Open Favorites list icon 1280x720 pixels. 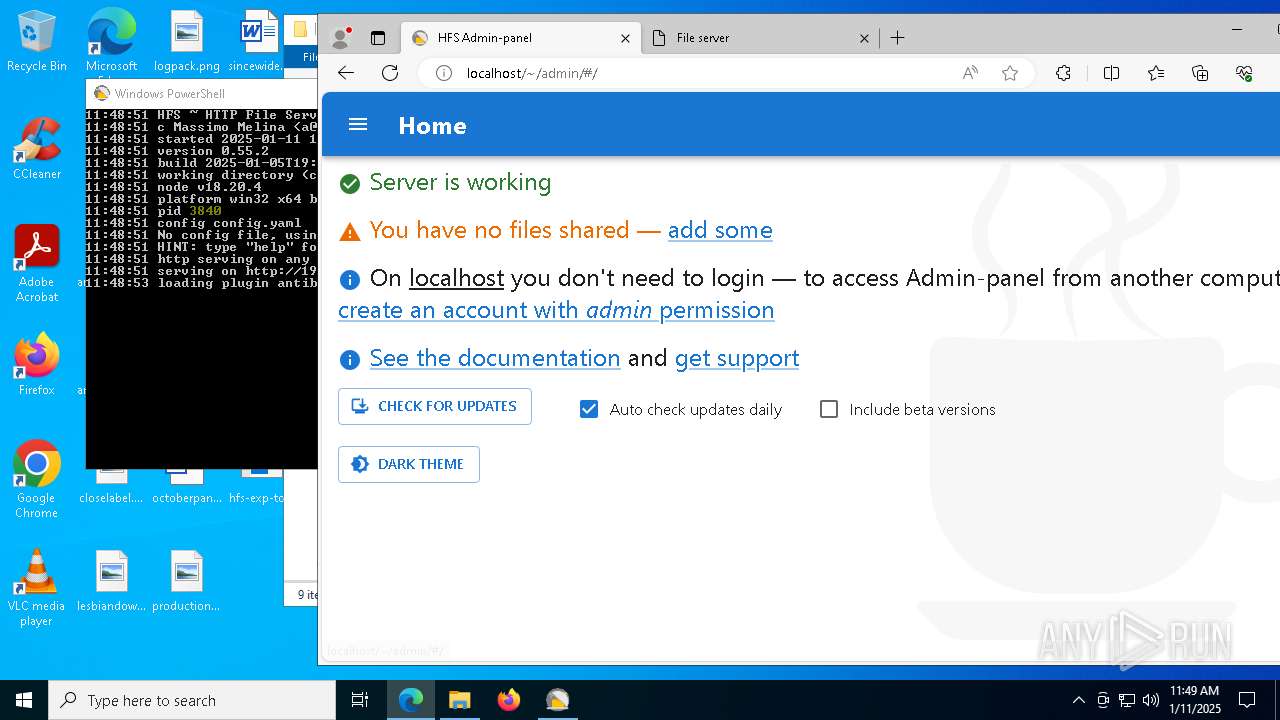(x=1156, y=73)
